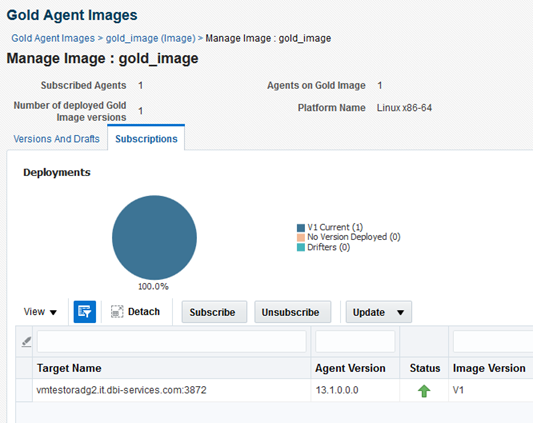Expand the Update button dropdown arrow
The image size is (533, 423).
(400, 312)
